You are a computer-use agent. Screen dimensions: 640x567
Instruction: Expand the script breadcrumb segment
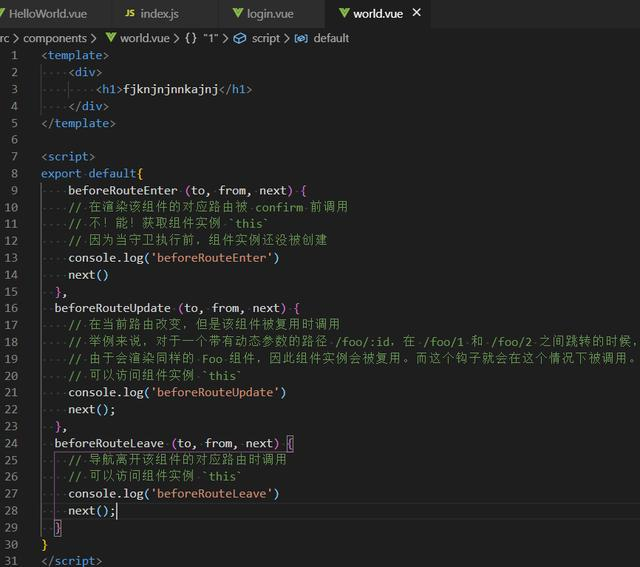point(265,38)
